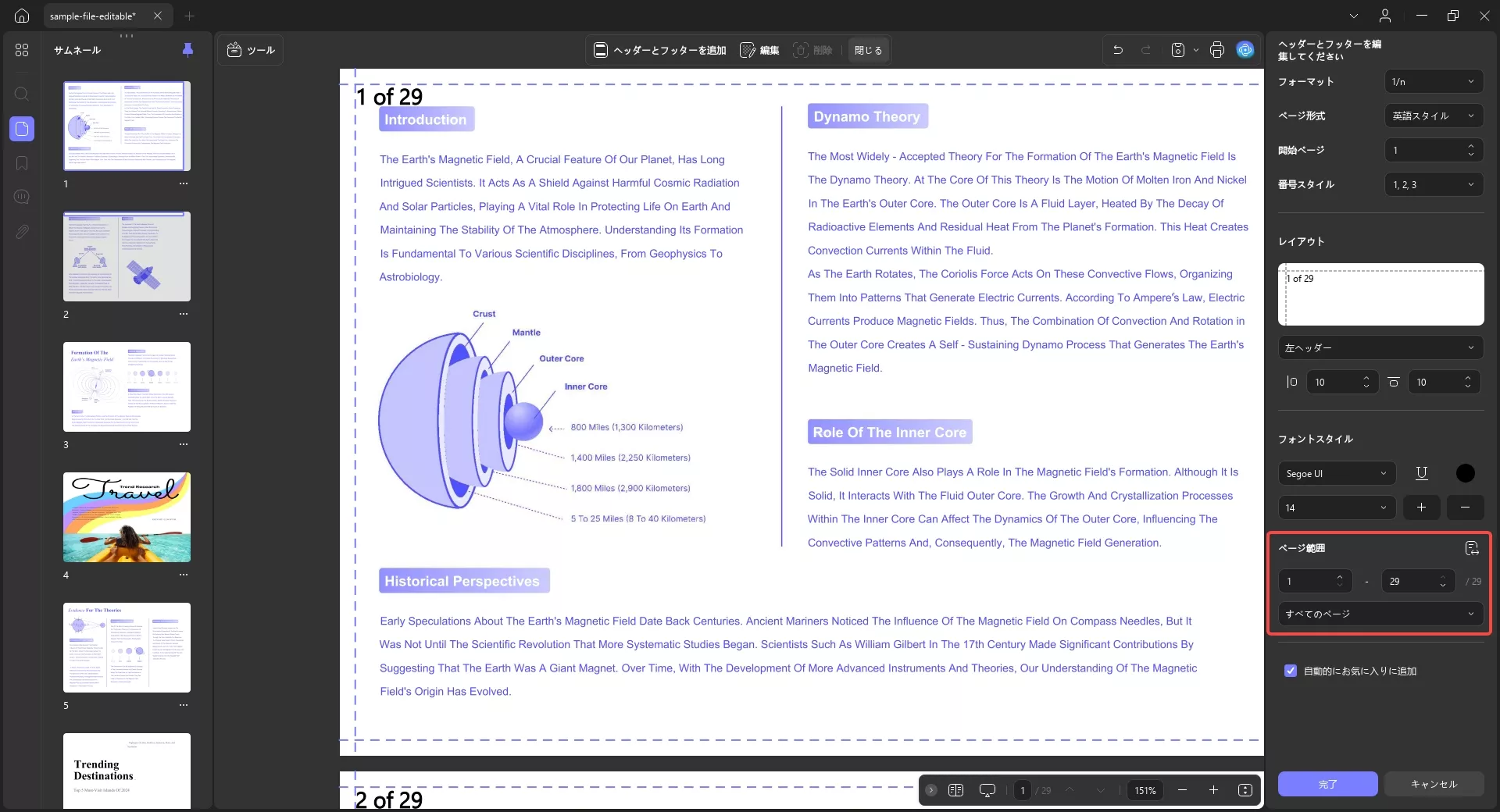The height and width of the screenshot is (812, 1500).
Task: Switch to sample-file-editable tab
Action: pos(93,16)
